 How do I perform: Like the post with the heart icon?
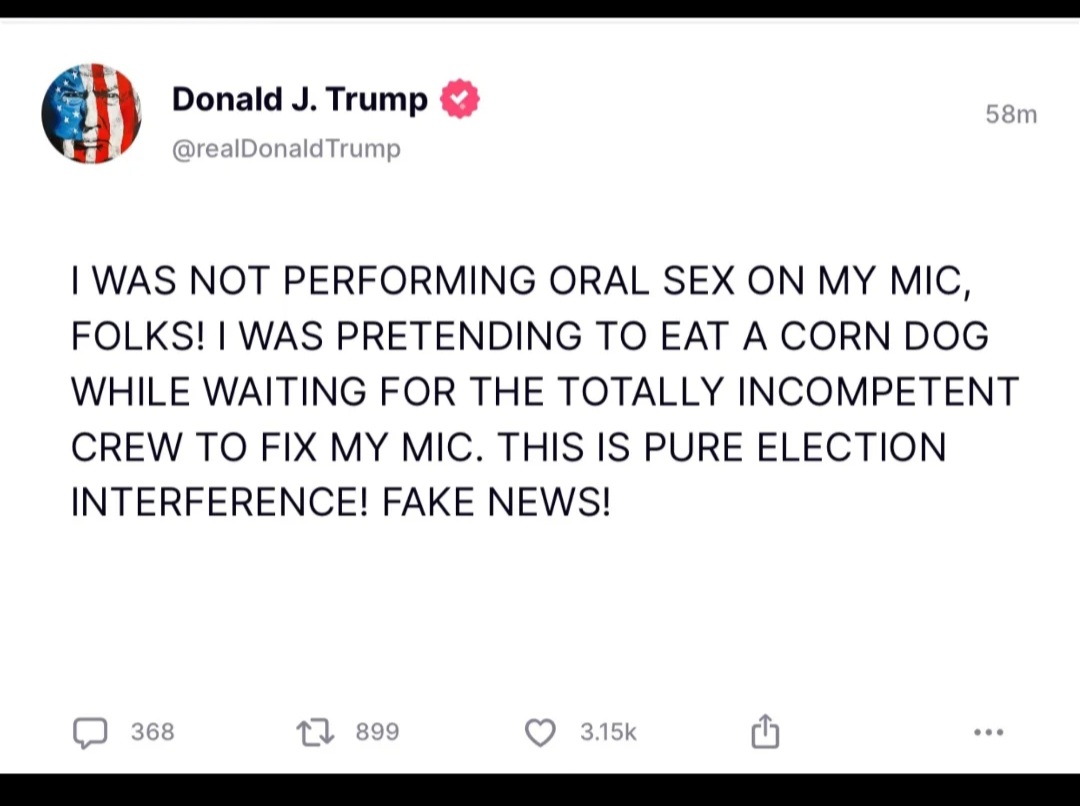point(540,733)
